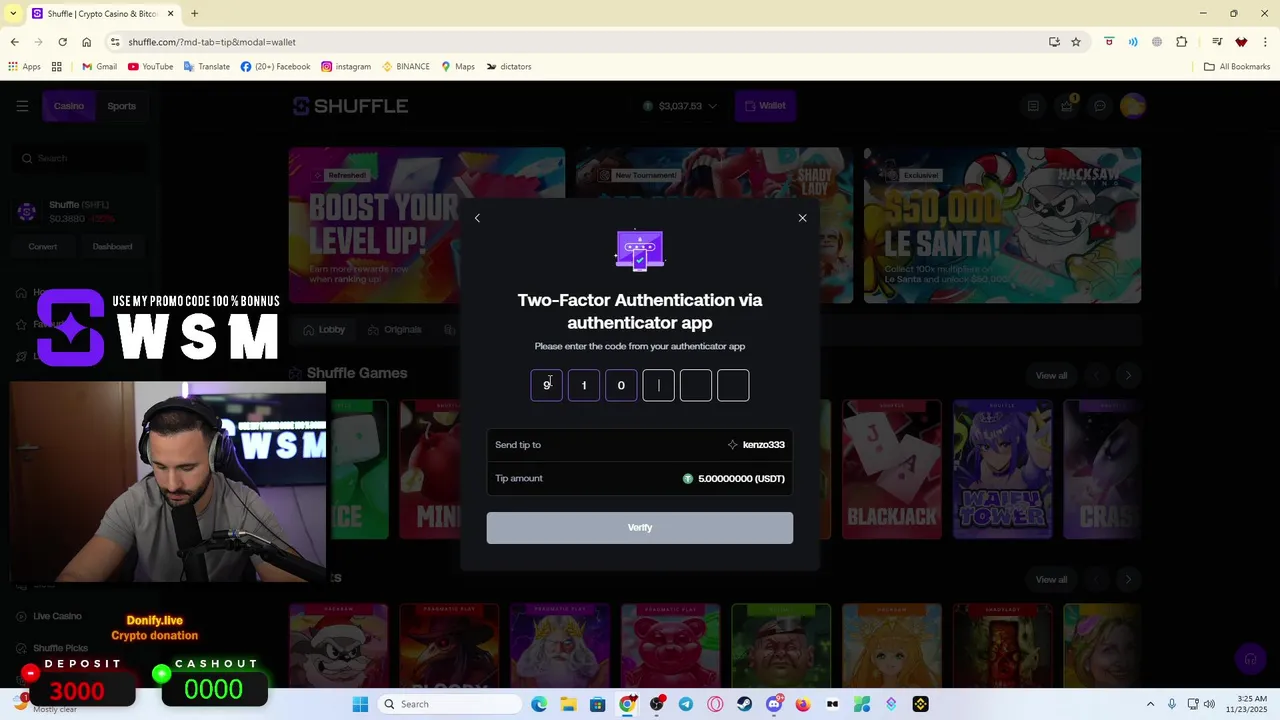Open the support headset chat icon
Screen dimensions: 1280x720
pos(1250,659)
